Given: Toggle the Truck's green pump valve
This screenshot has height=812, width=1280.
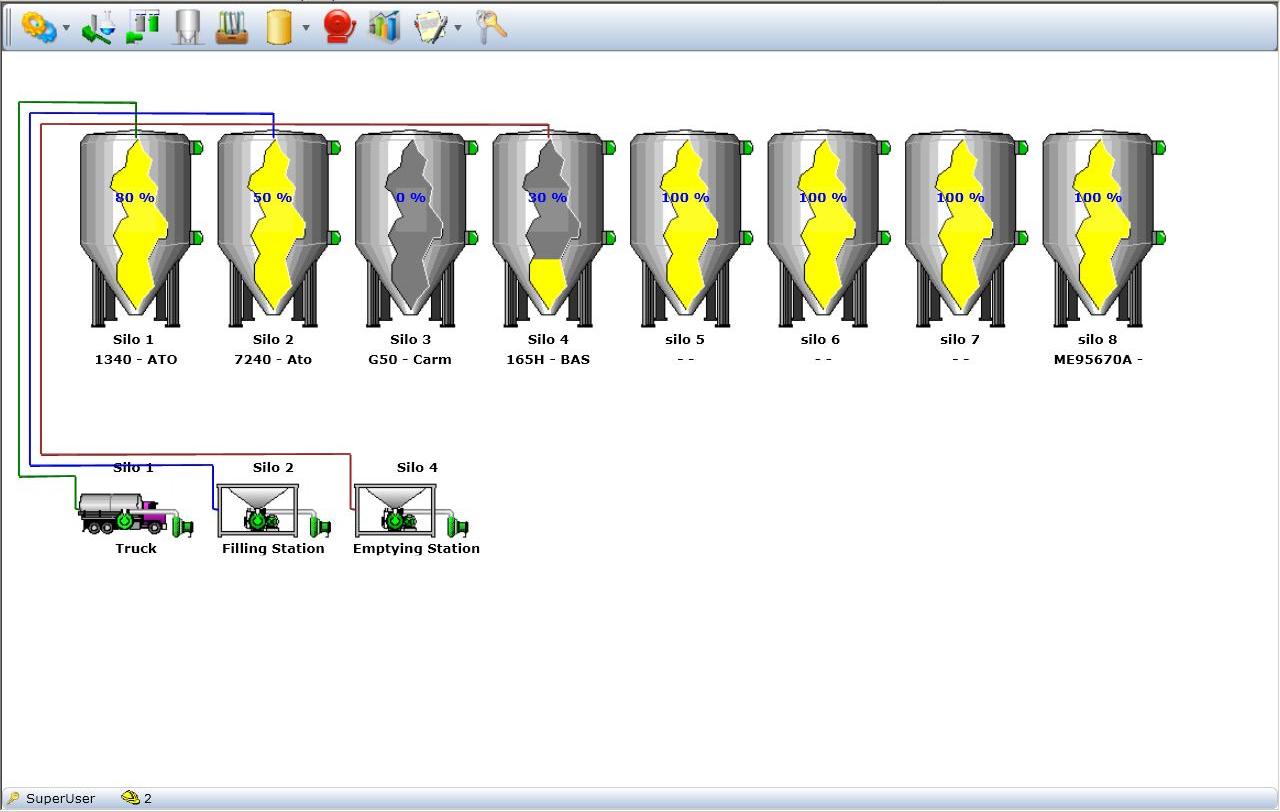Looking at the screenshot, I should [x=184, y=526].
